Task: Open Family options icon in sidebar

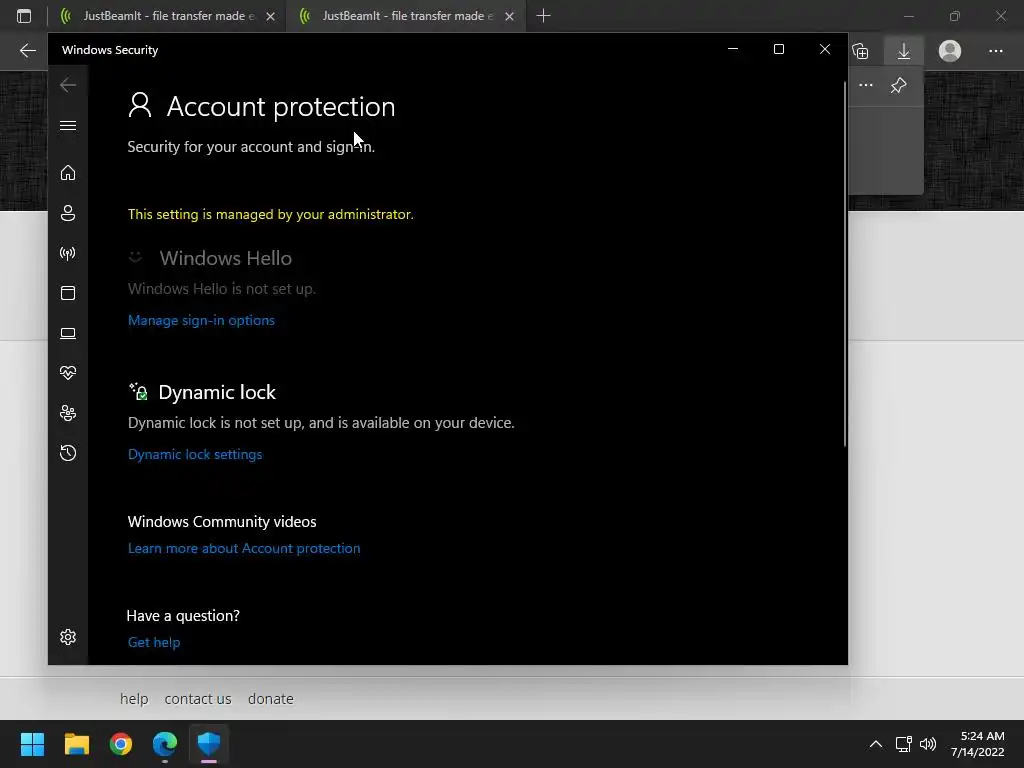Action: [x=68, y=413]
